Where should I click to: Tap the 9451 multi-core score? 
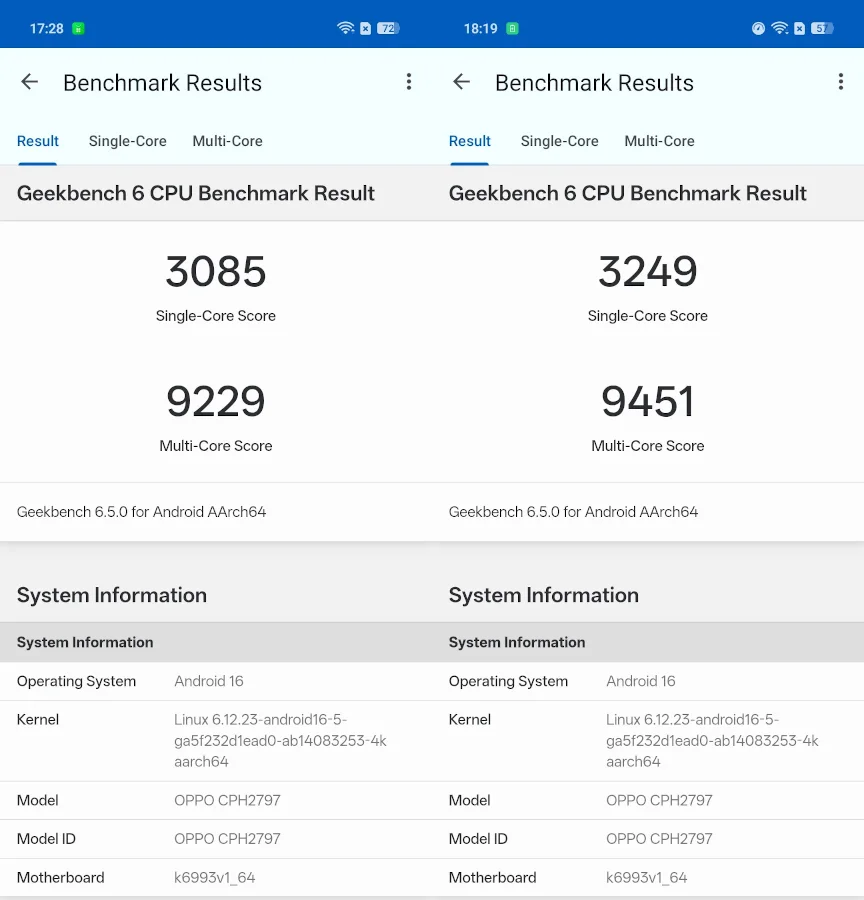(x=648, y=402)
